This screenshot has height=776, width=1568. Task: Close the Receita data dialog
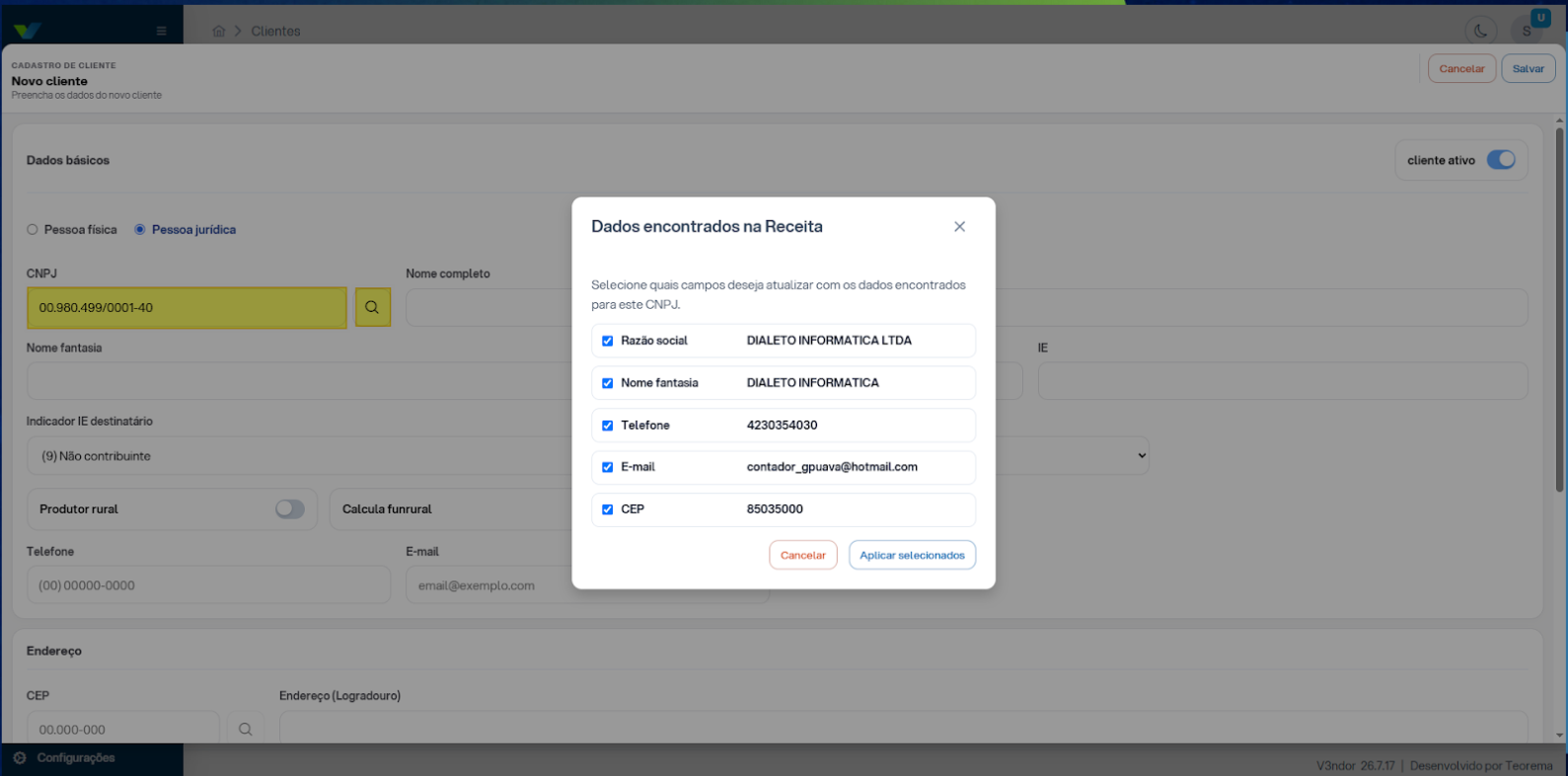point(959,227)
